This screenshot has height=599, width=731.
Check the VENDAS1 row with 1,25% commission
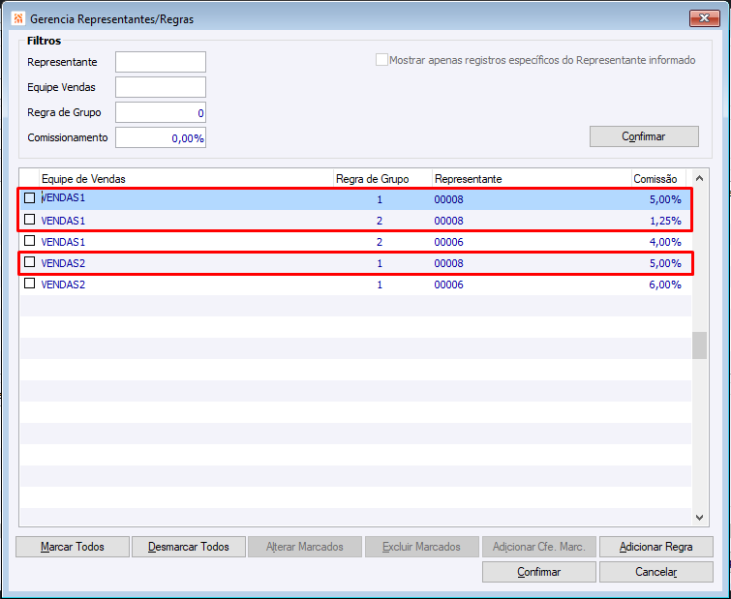(x=29, y=220)
